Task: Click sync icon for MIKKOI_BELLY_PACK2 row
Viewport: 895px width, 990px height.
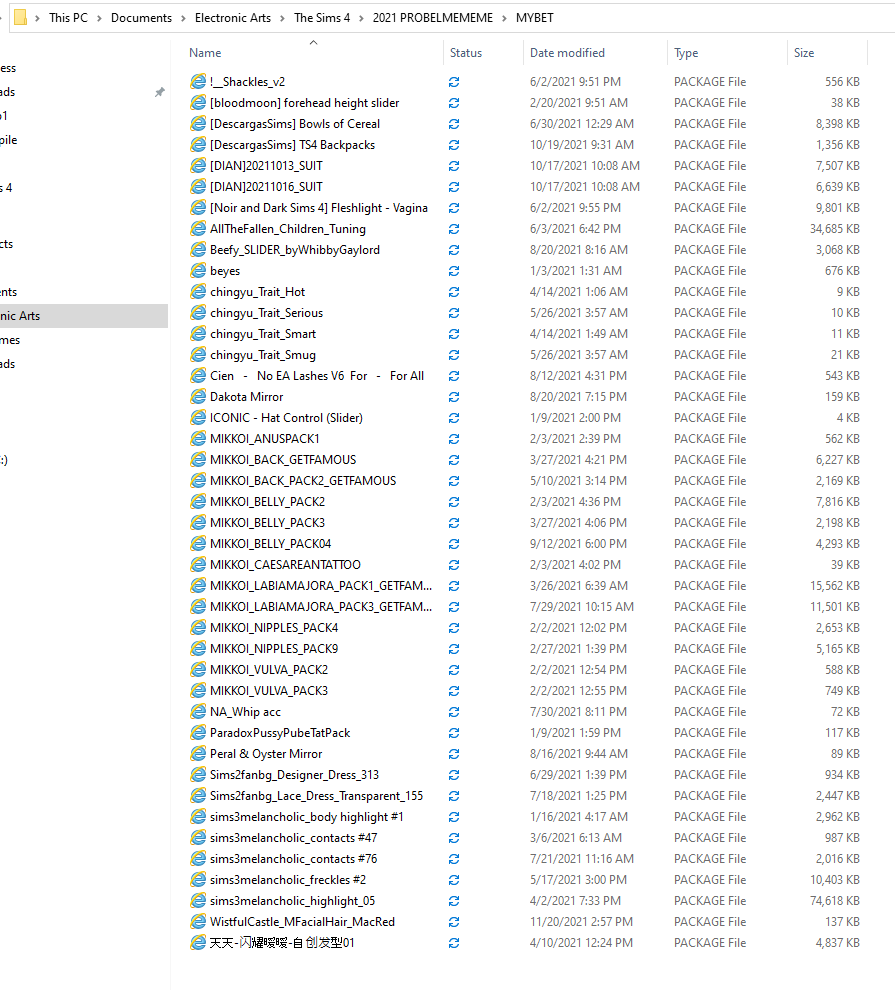Action: [454, 502]
